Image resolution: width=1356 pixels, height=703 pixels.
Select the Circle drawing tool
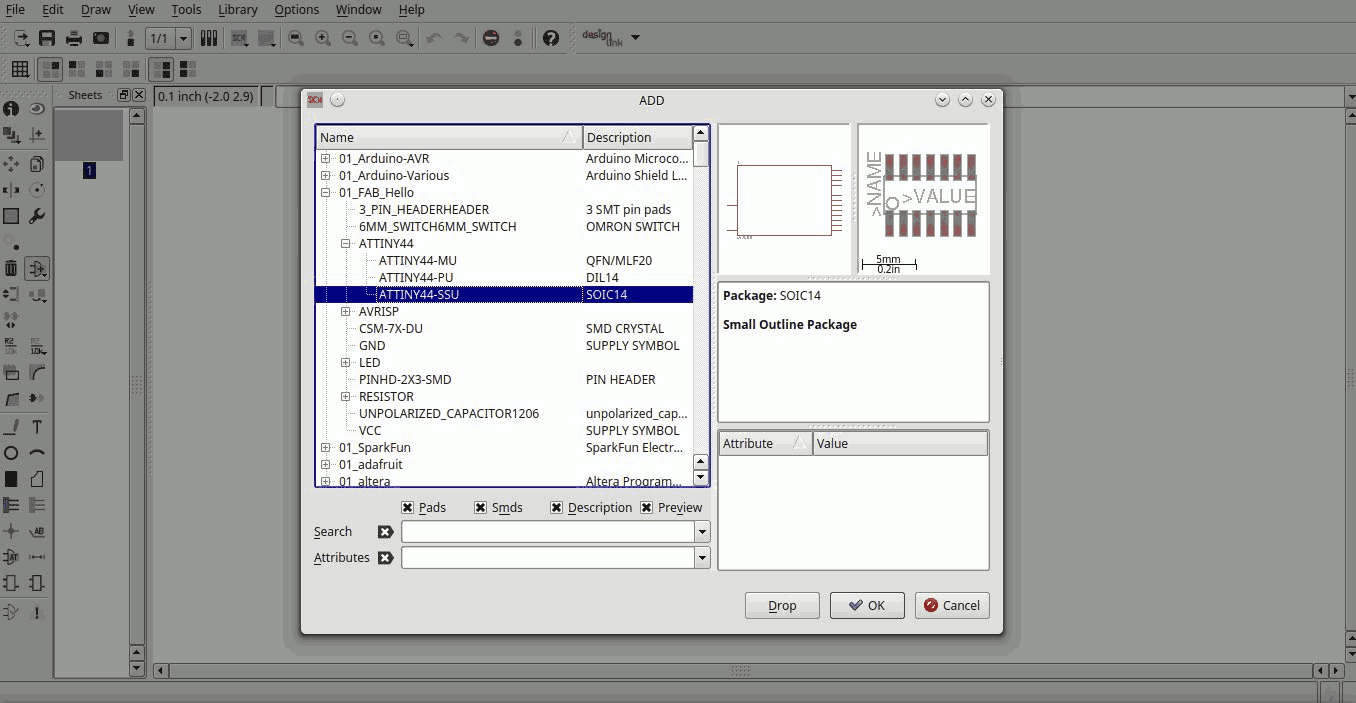[x=11, y=453]
